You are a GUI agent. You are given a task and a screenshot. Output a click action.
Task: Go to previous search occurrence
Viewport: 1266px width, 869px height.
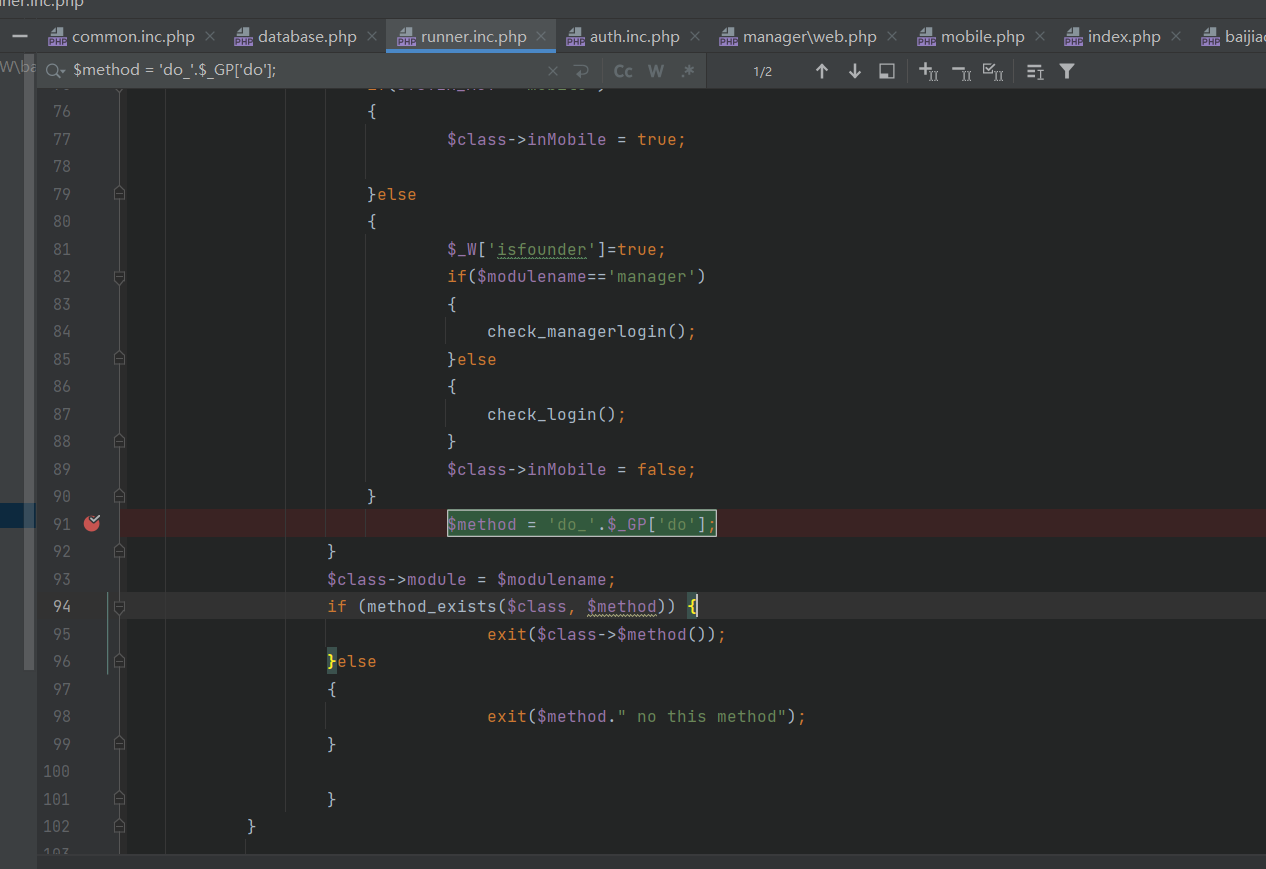[x=822, y=71]
